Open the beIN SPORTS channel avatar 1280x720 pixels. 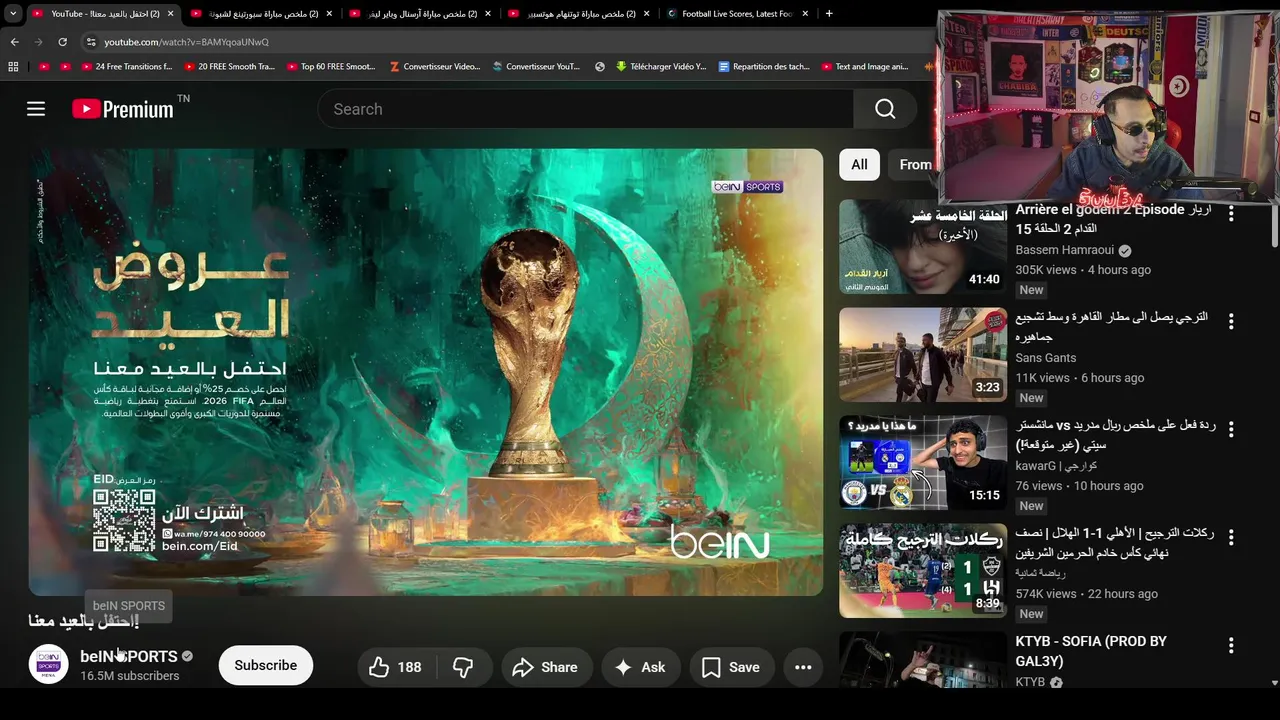point(48,665)
